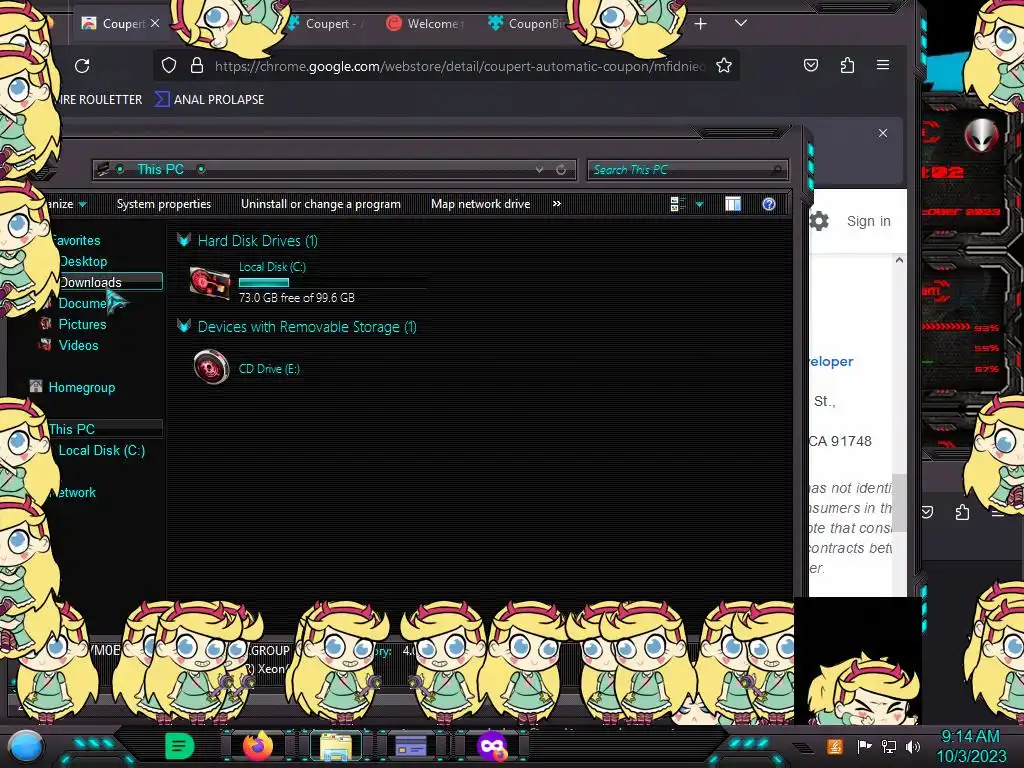Open the Firefox hamburger application menu

(x=883, y=65)
